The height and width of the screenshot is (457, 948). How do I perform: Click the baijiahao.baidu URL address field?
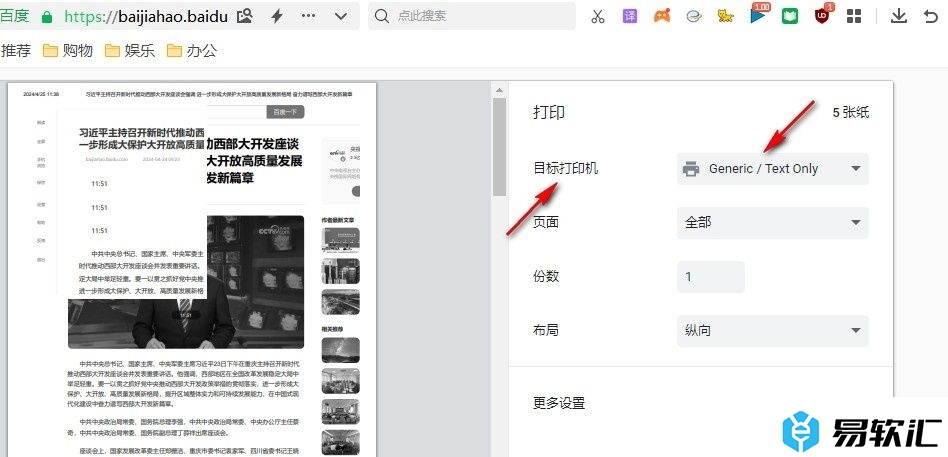point(146,16)
